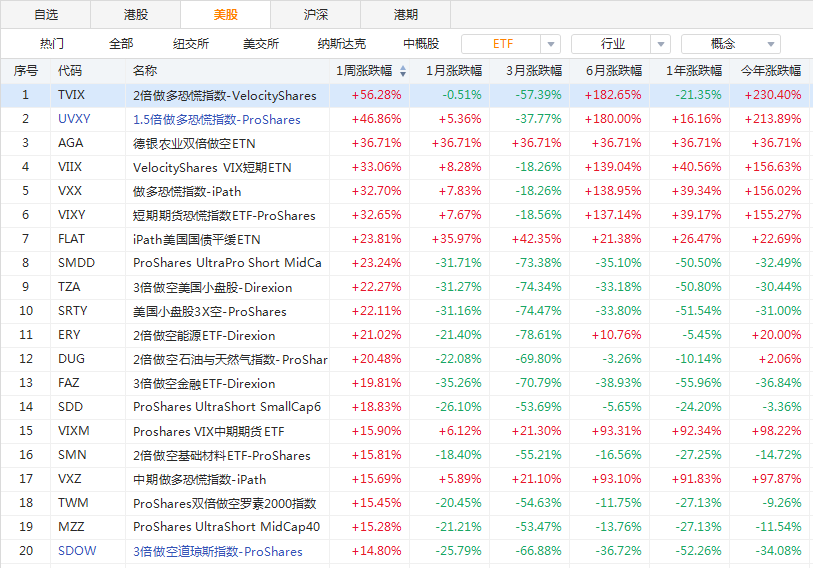Select the VIXY ticker code

71,215
